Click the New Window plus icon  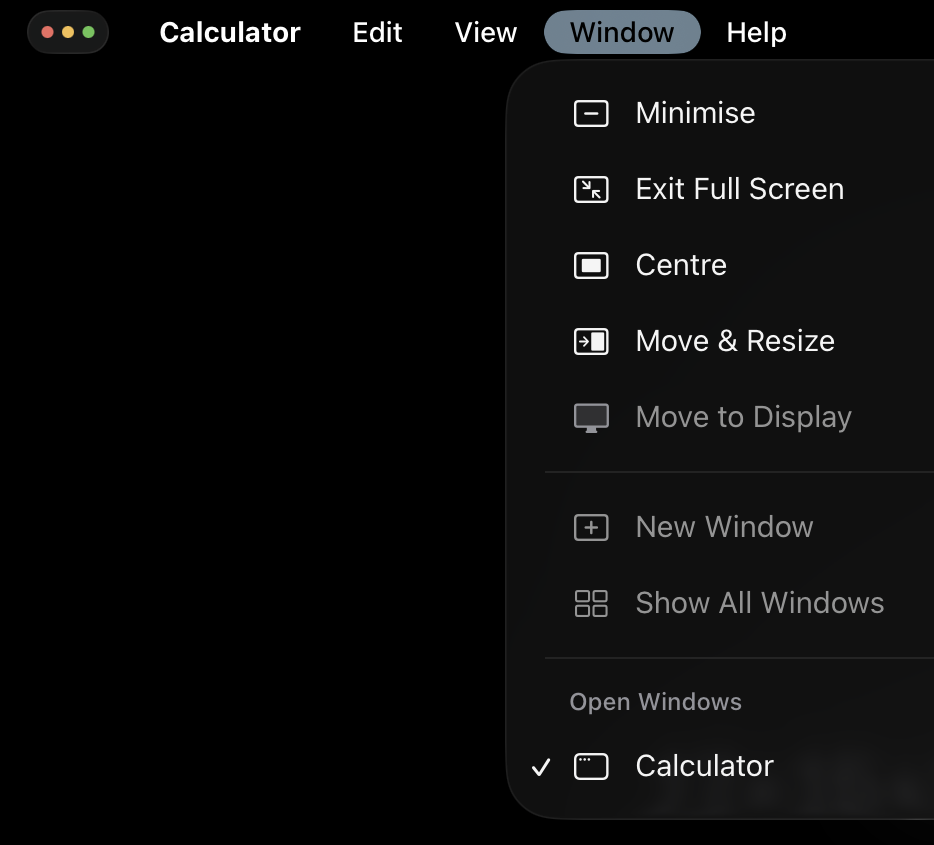click(591, 527)
